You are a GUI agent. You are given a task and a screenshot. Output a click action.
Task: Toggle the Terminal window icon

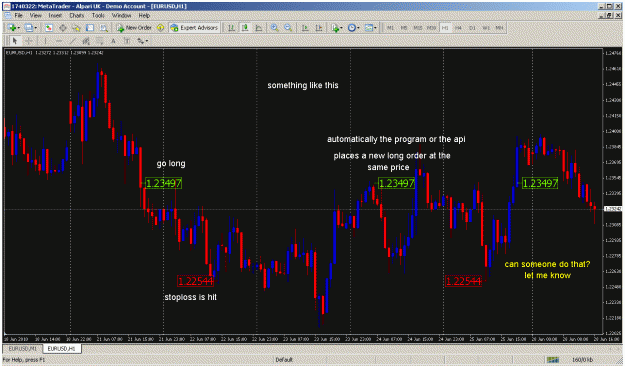(x=90, y=28)
